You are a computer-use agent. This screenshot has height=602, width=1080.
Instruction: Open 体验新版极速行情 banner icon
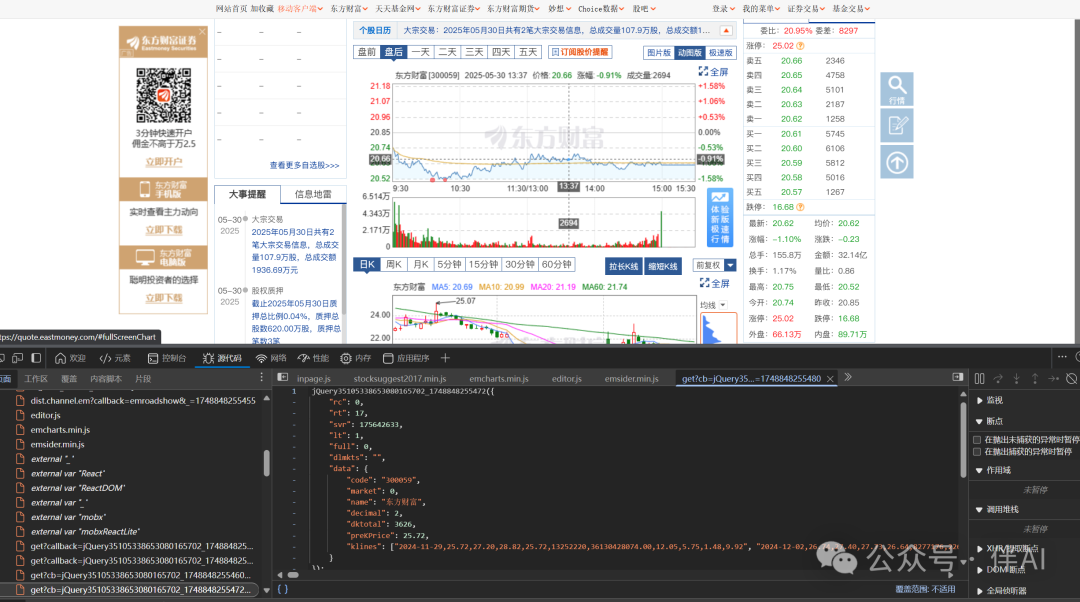pyautogui.click(x=720, y=217)
